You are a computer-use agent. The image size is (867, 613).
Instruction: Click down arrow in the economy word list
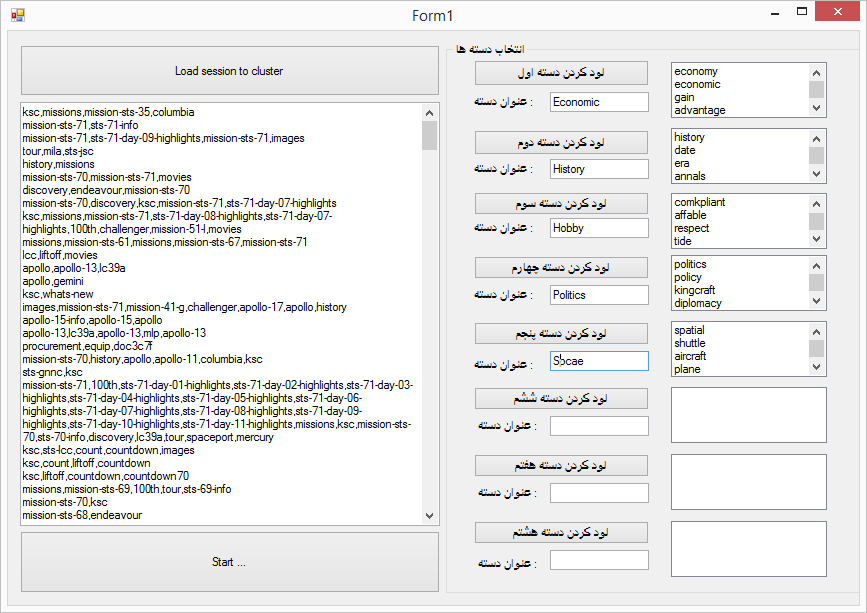pos(817,109)
